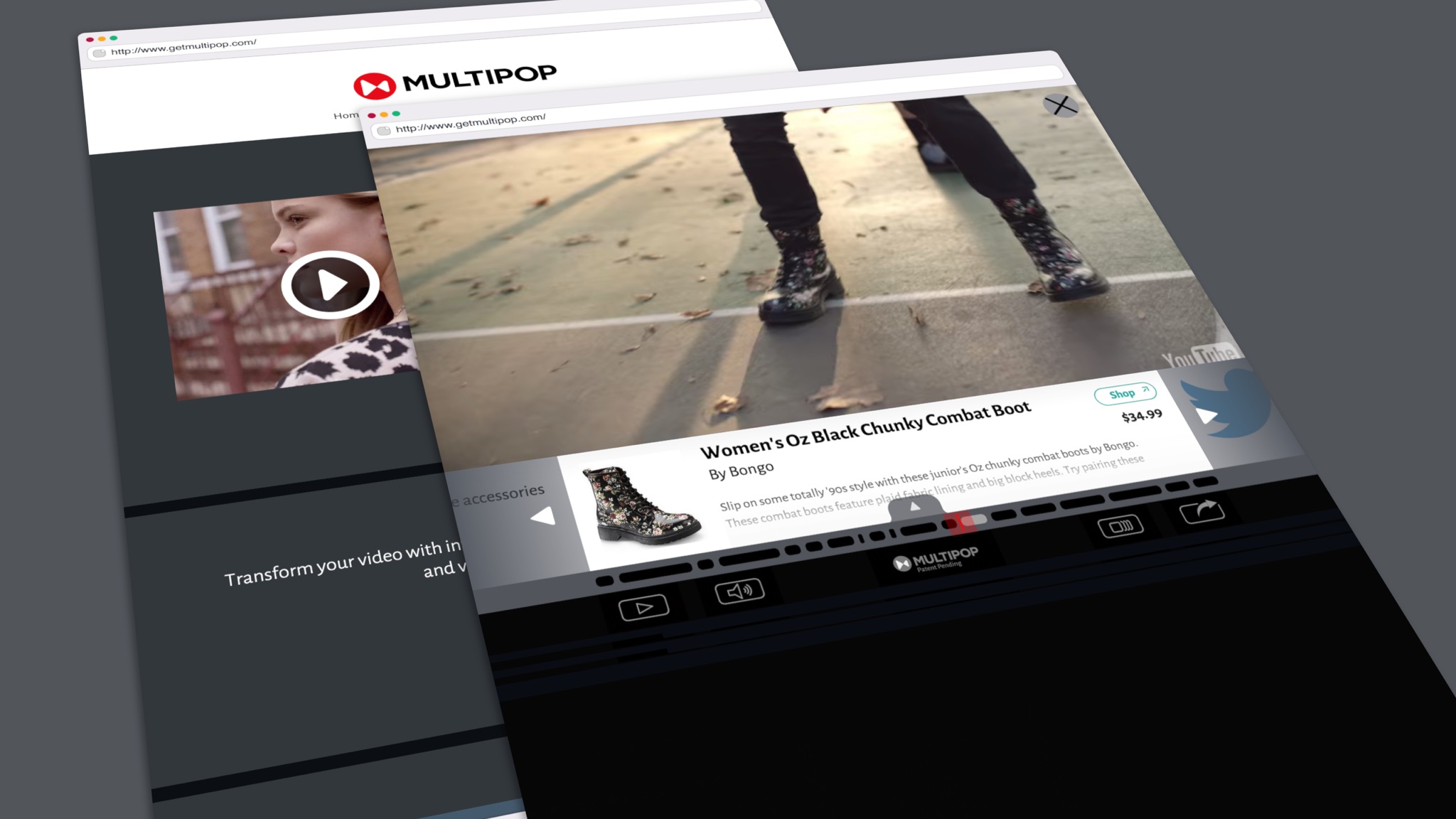Image resolution: width=1456 pixels, height=819 pixels.
Task: Click the Multipop logo in the back window
Action: [455, 81]
